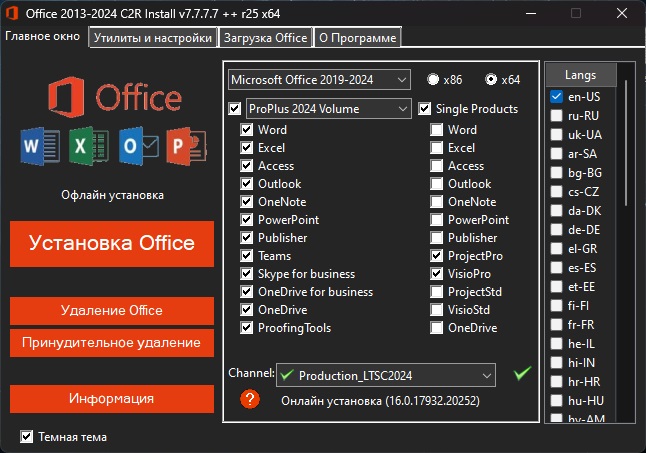646x453 pixels.
Task: Check Word under Single Products column
Action: (x=436, y=130)
